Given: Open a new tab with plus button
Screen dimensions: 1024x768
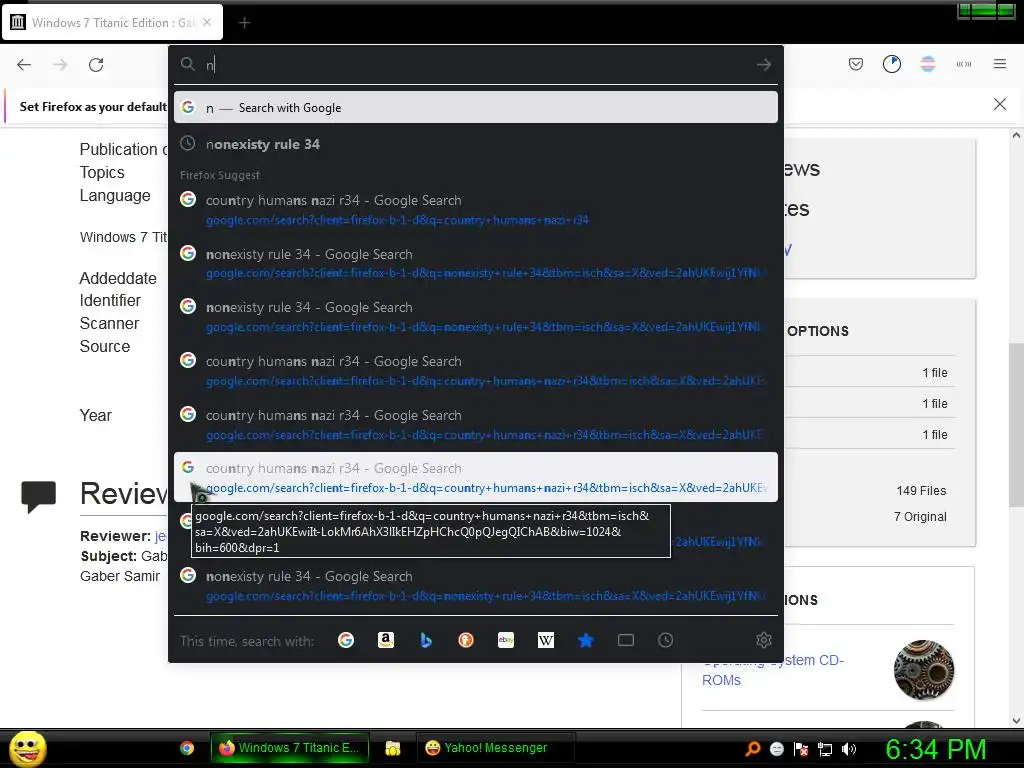Looking at the screenshot, I should (244, 23).
